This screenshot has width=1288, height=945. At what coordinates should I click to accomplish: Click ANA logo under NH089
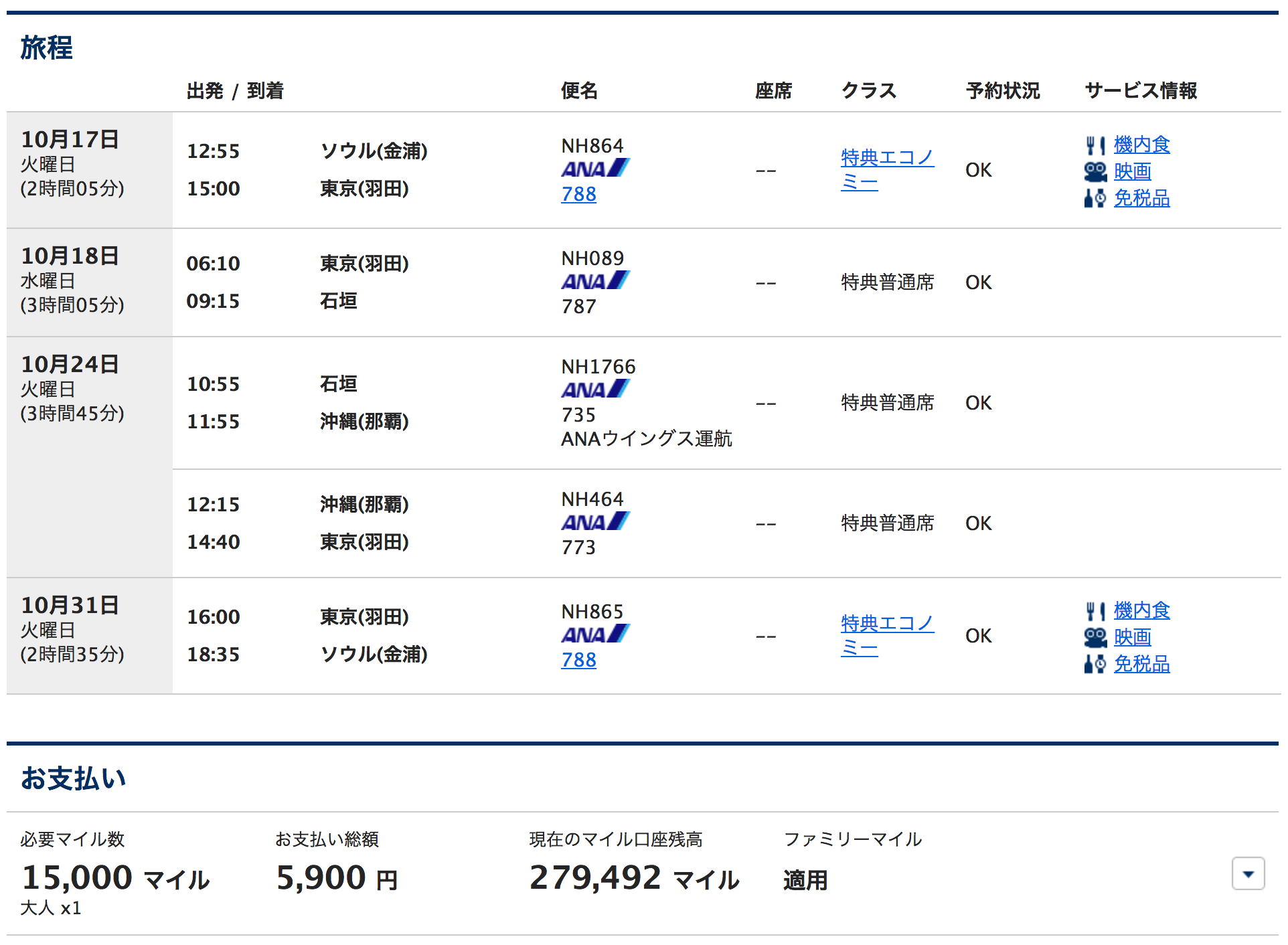pyautogui.click(x=595, y=281)
